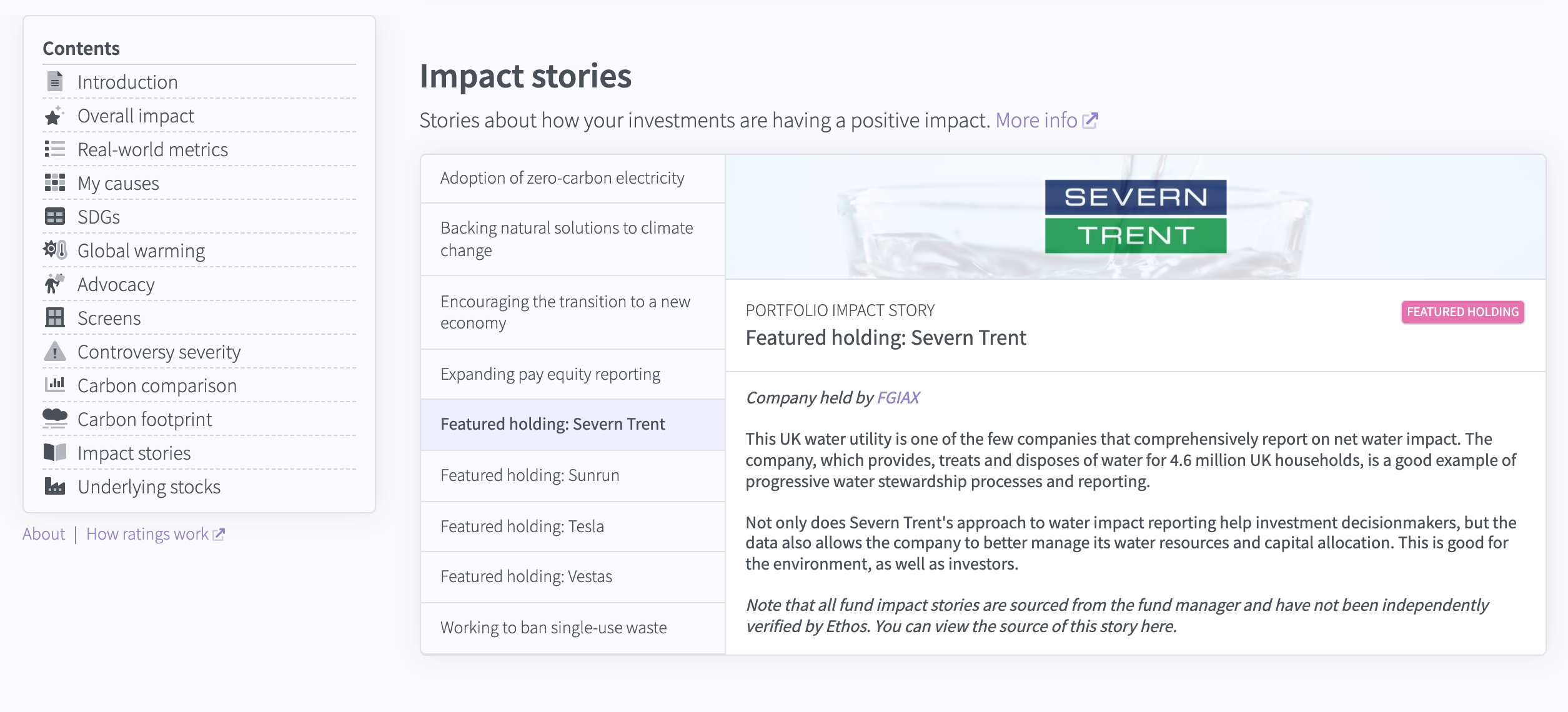Click the Underlying stocks chart icon

click(55, 487)
